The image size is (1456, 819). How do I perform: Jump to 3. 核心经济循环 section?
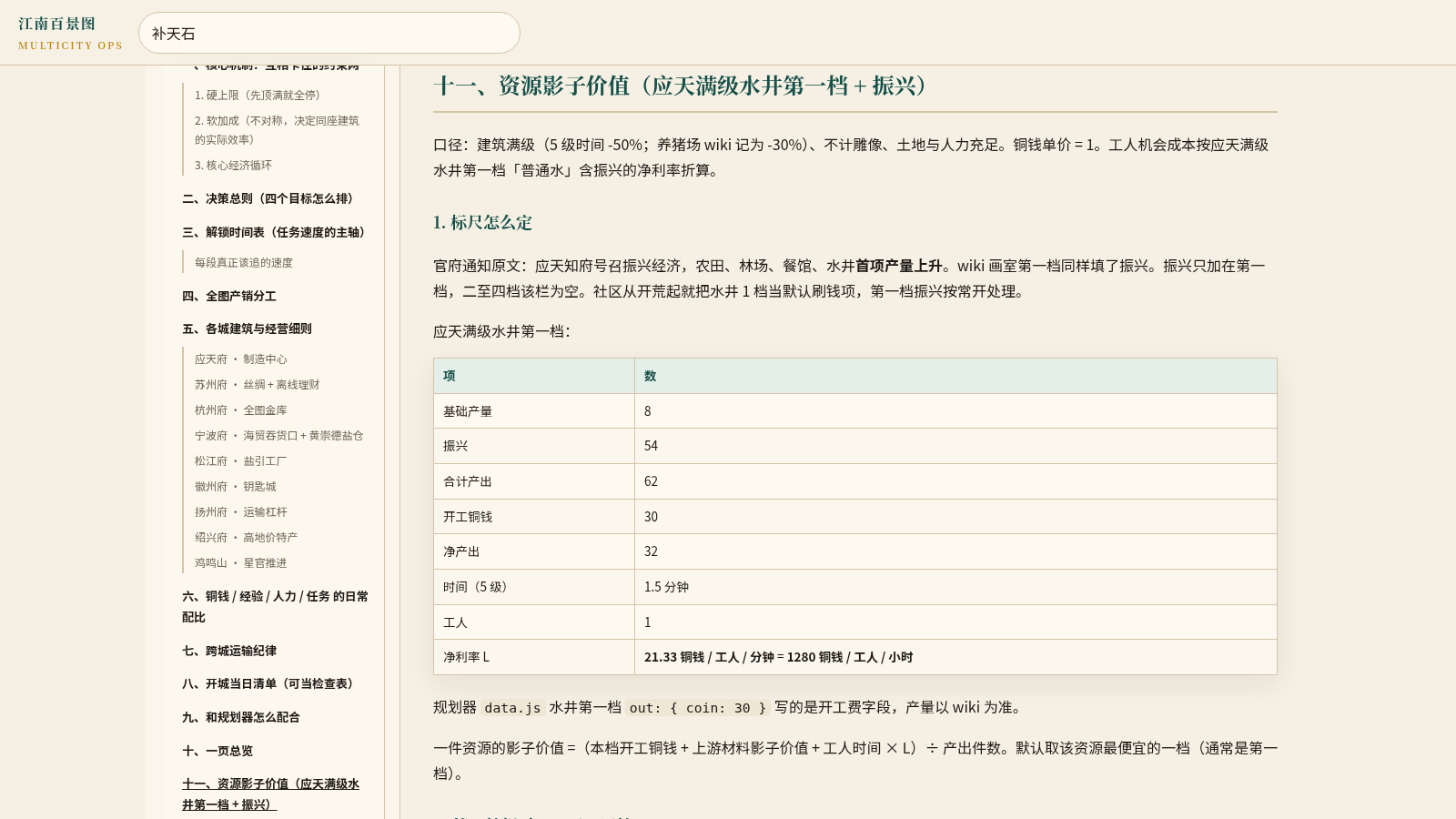coord(233,165)
